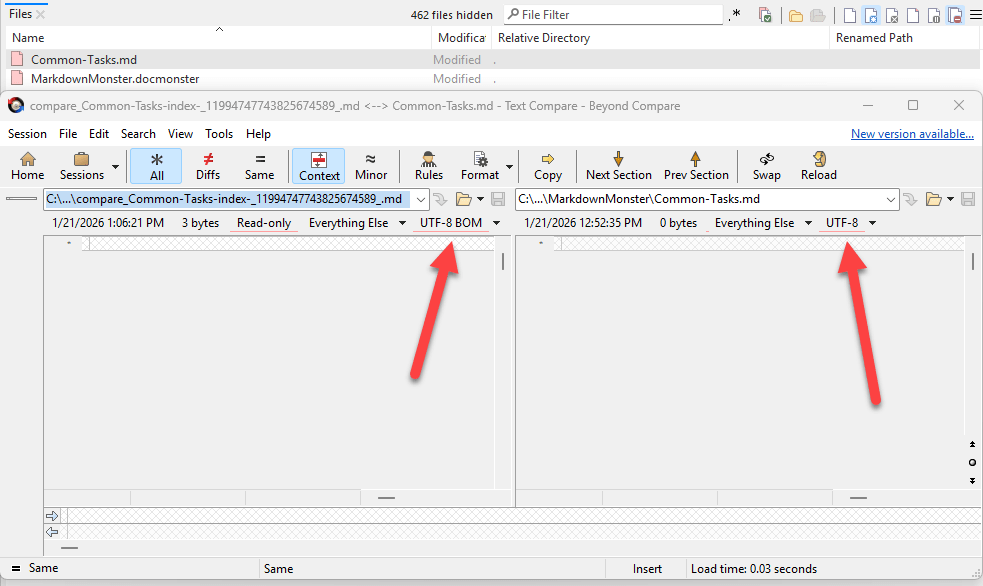Toggle Context display mode
Viewport: 983px width, 586px height.
click(x=319, y=165)
